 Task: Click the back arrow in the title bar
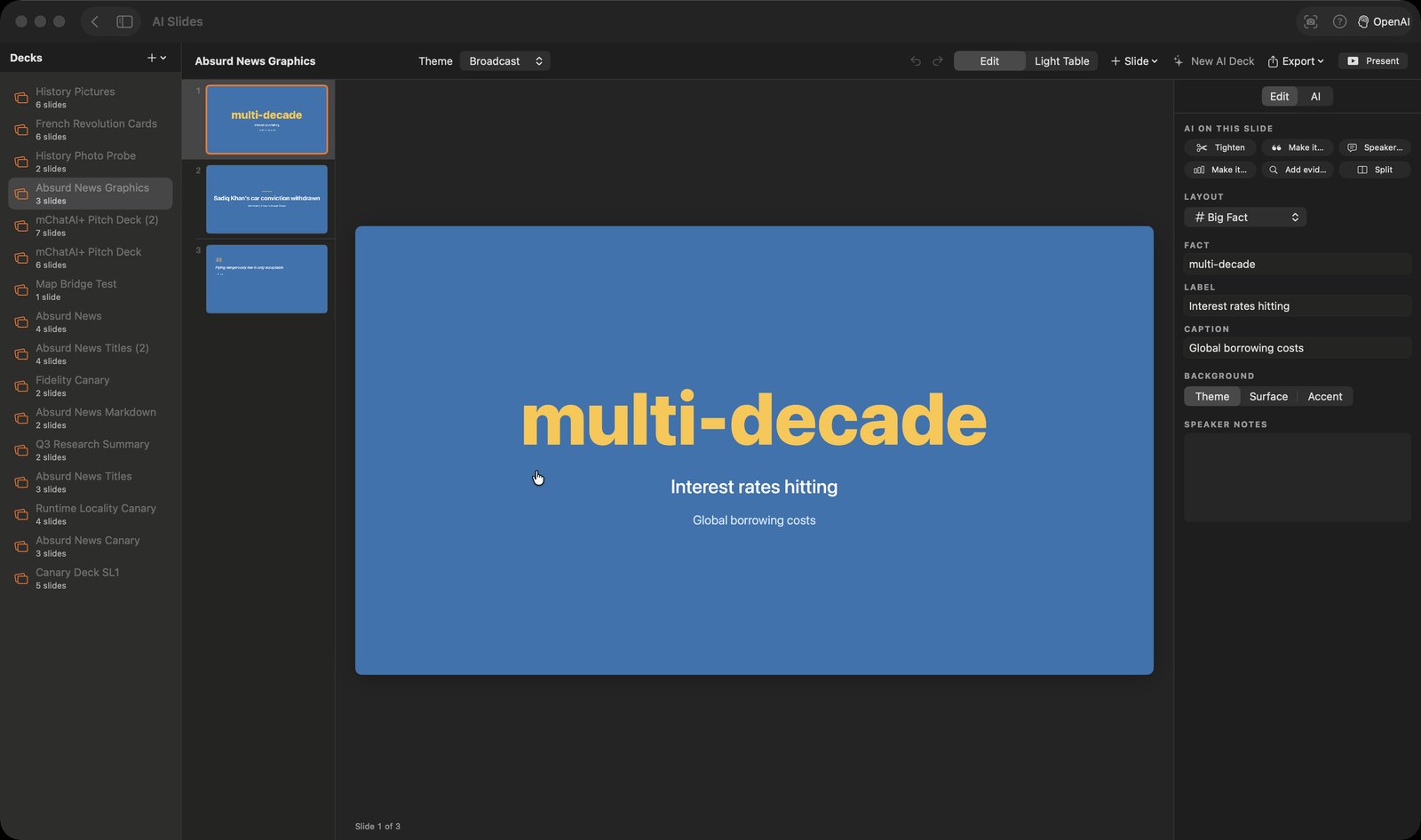pyautogui.click(x=95, y=21)
